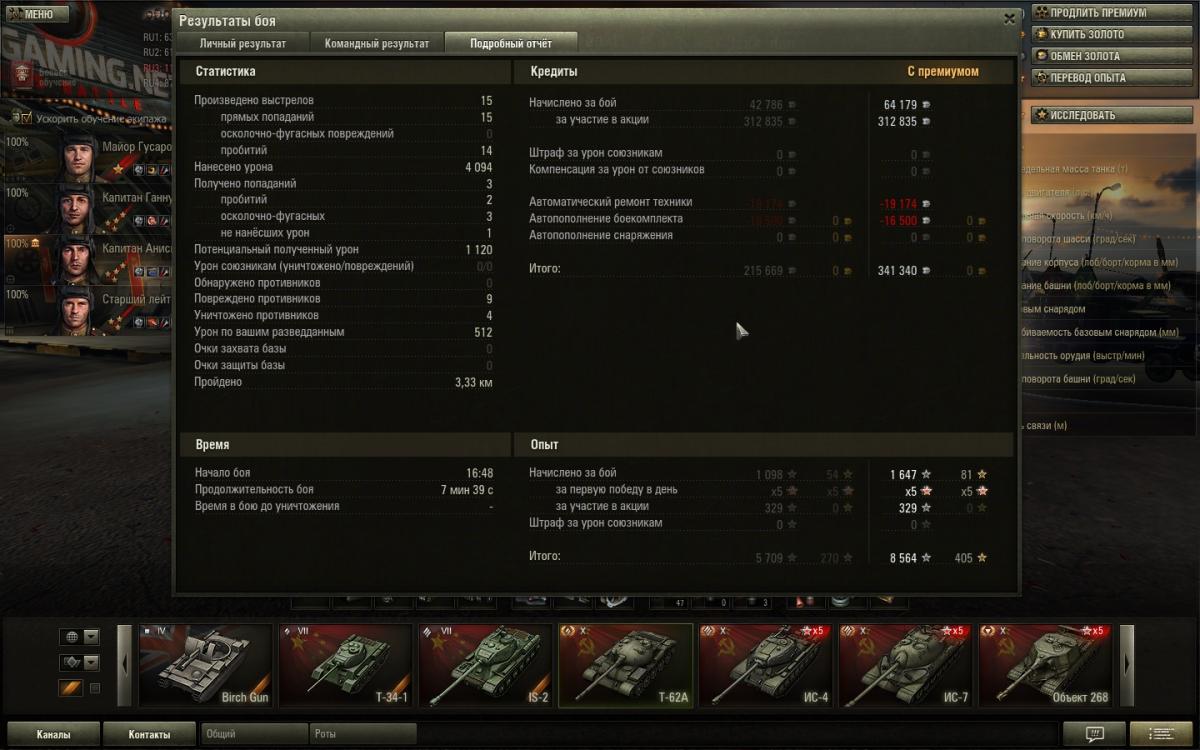1200x750 pixels.
Task: Open Каналы chat channels button
Action: coord(53,734)
